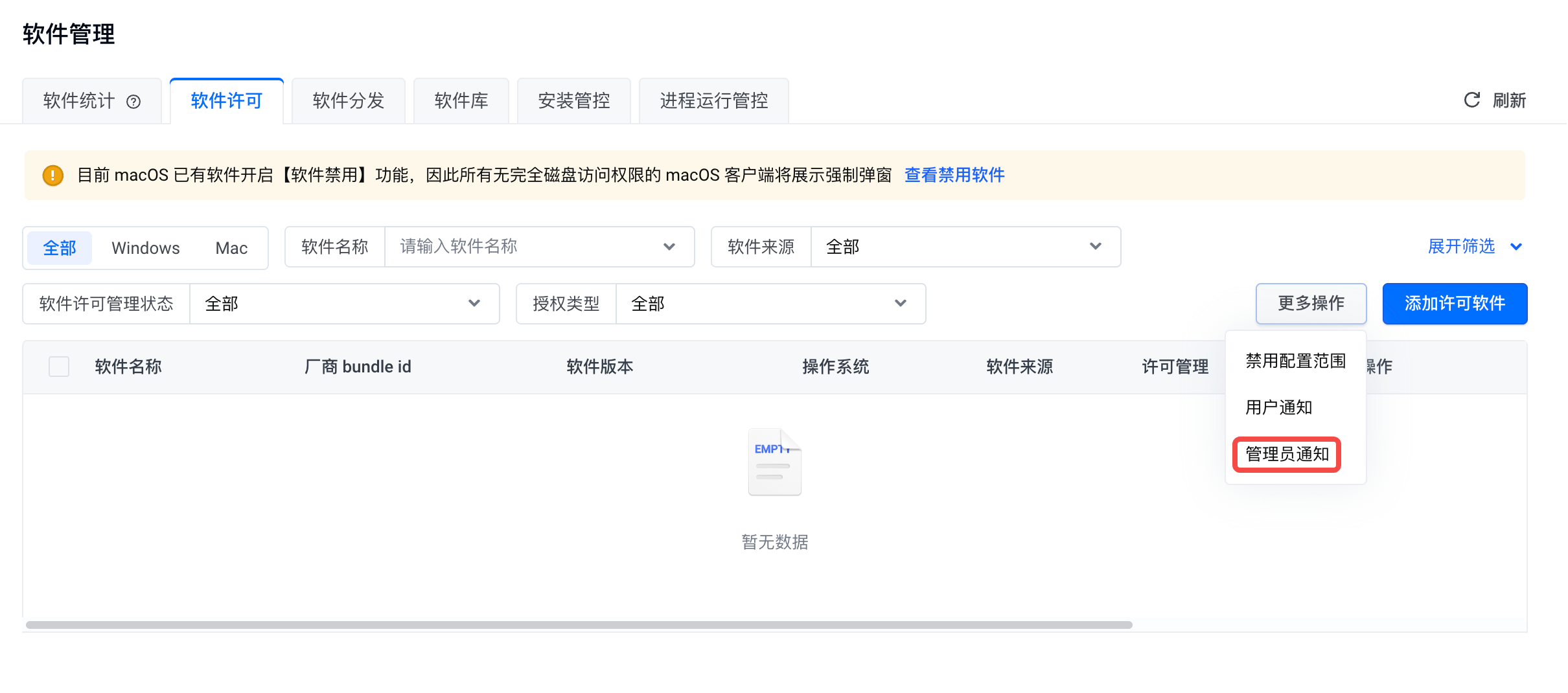
Task: Click the horizontal scrollbar below the table
Action: 579,625
